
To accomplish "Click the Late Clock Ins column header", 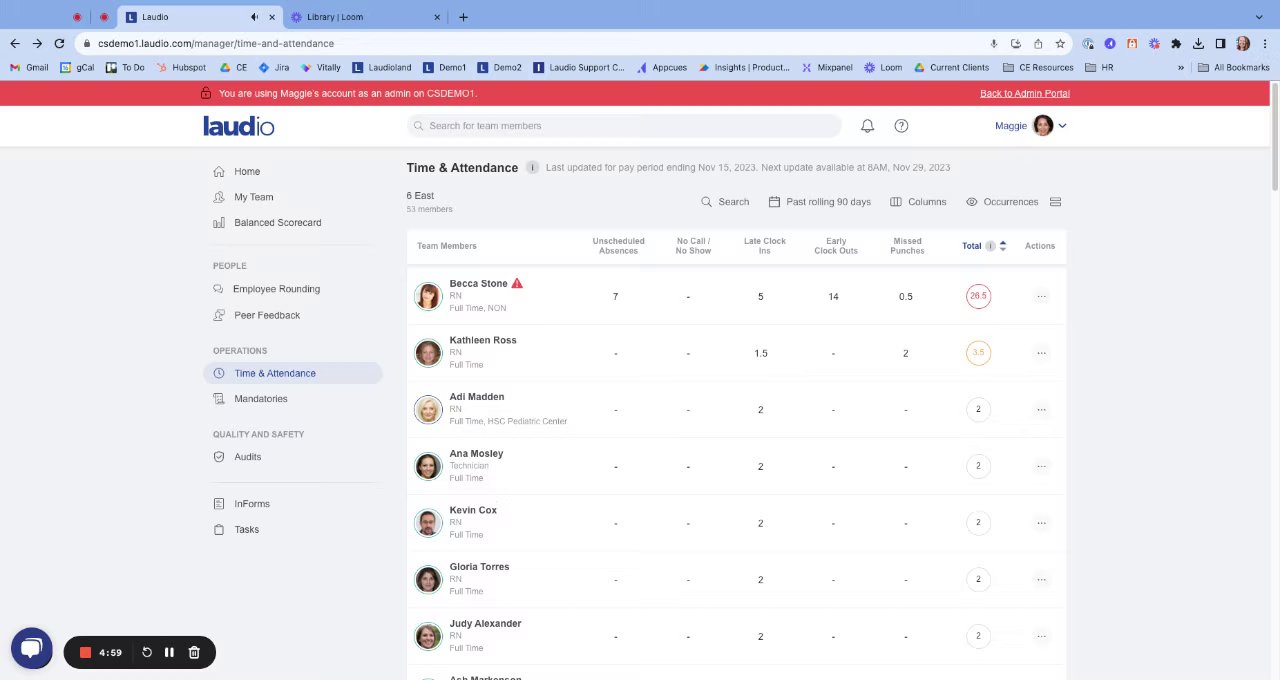I will coord(765,246).
